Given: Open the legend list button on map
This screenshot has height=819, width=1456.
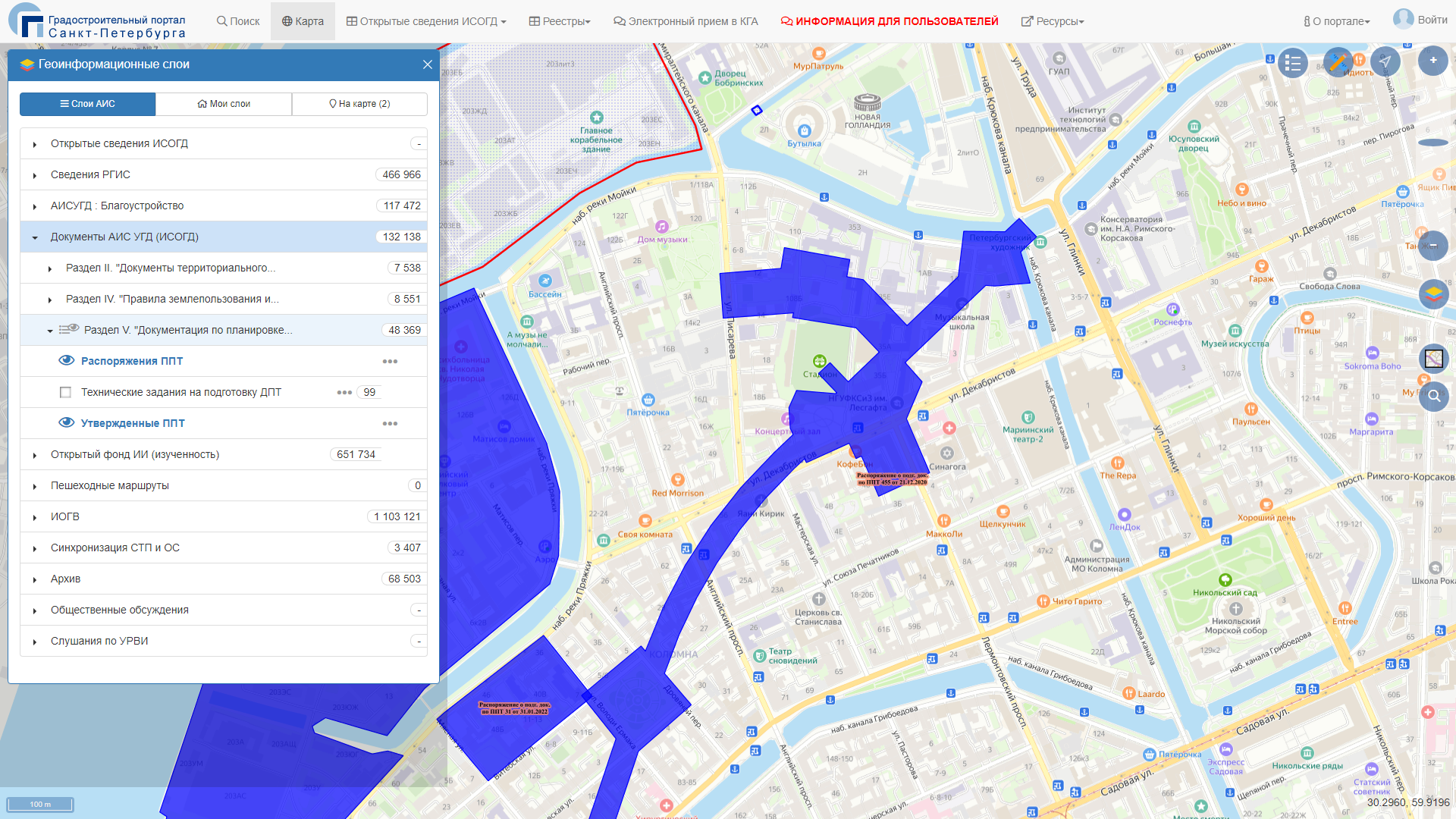Looking at the screenshot, I should pyautogui.click(x=1293, y=63).
